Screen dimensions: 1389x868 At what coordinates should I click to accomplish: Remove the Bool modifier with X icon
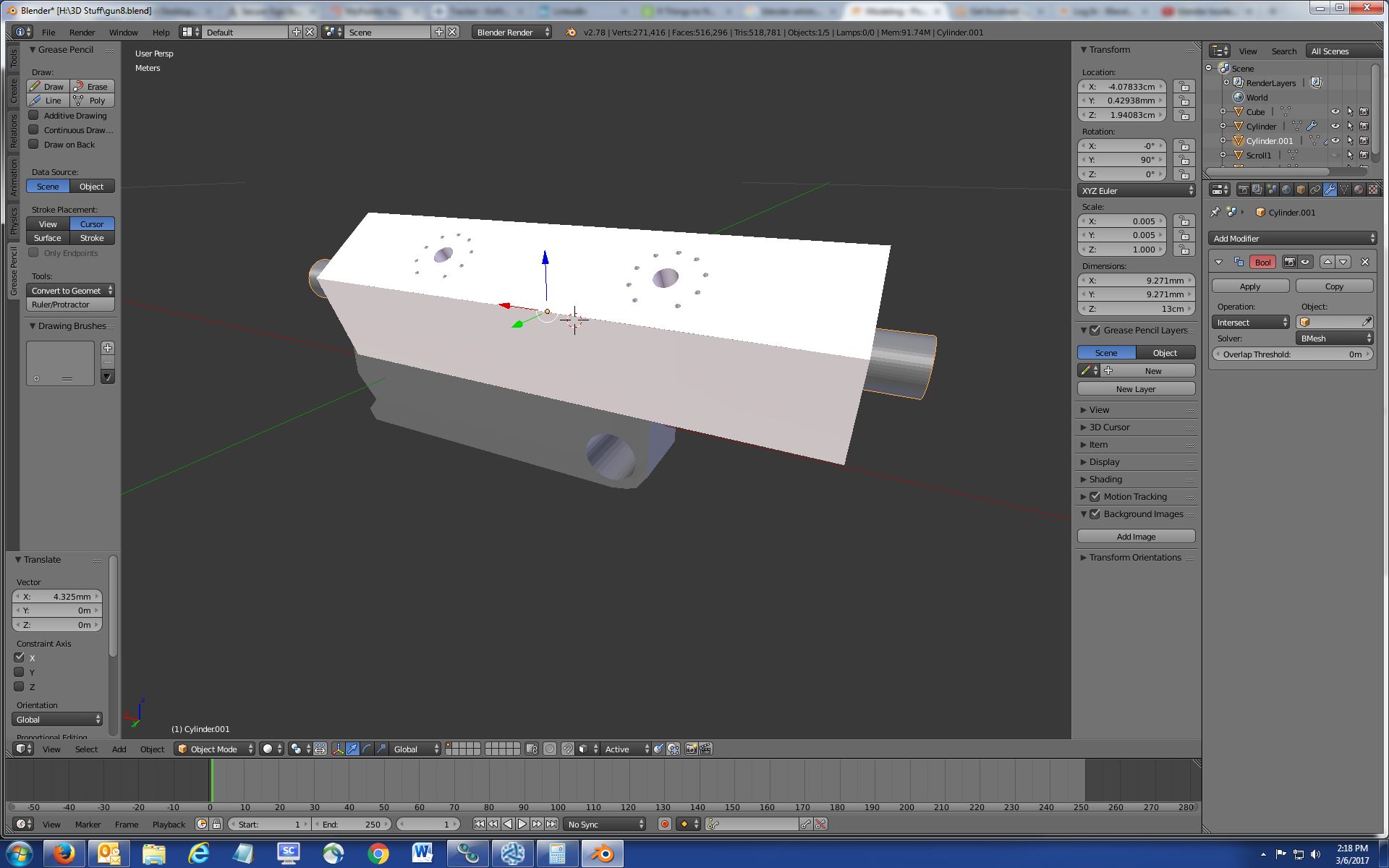coord(1365,262)
